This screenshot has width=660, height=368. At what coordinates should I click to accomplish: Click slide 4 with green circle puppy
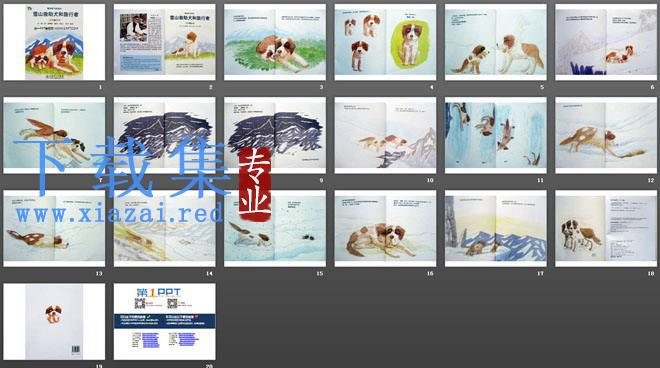coord(385,42)
